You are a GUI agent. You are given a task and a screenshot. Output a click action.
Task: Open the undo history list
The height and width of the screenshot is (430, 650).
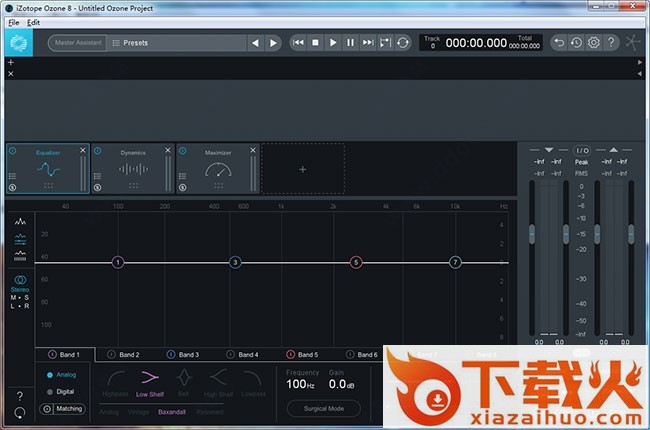(576, 43)
